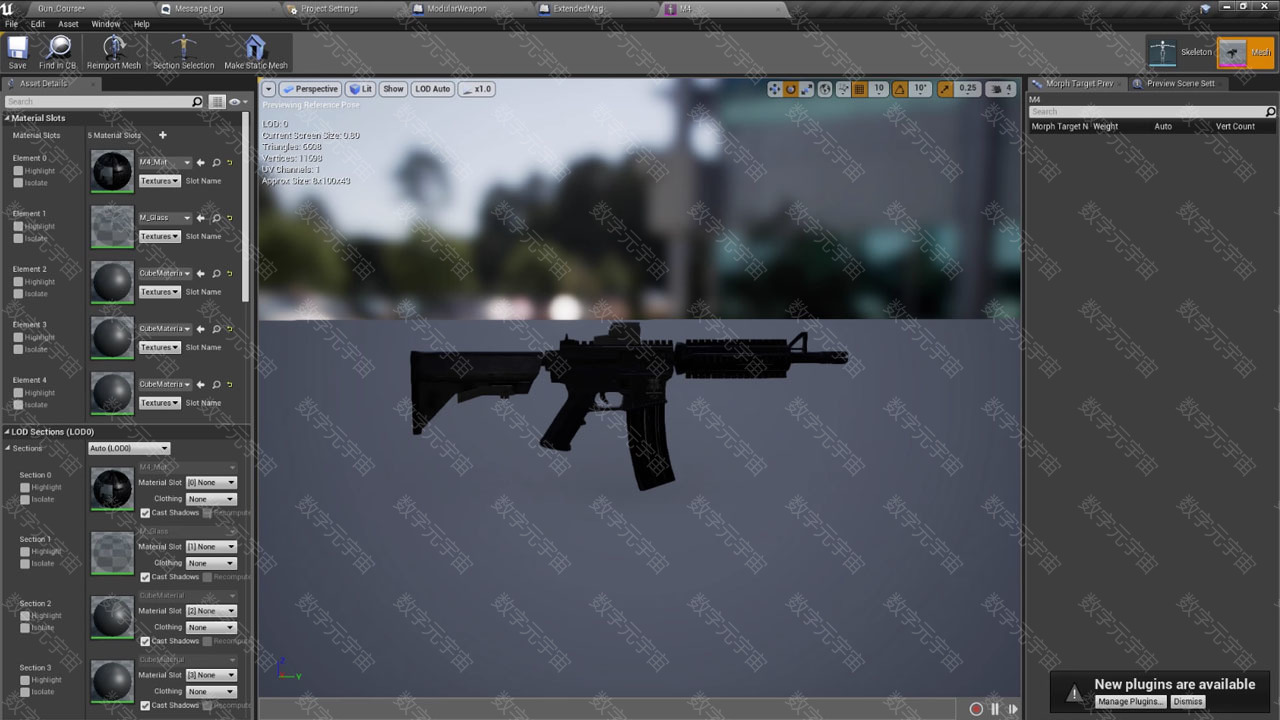Open the Window menu
The height and width of the screenshot is (720, 1280).
(106, 24)
